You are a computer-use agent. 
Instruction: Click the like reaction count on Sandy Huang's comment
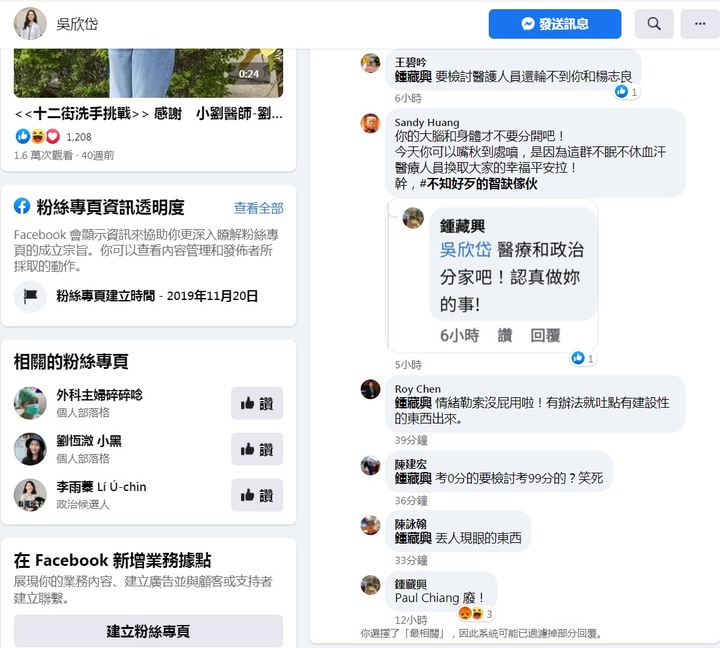click(583, 358)
